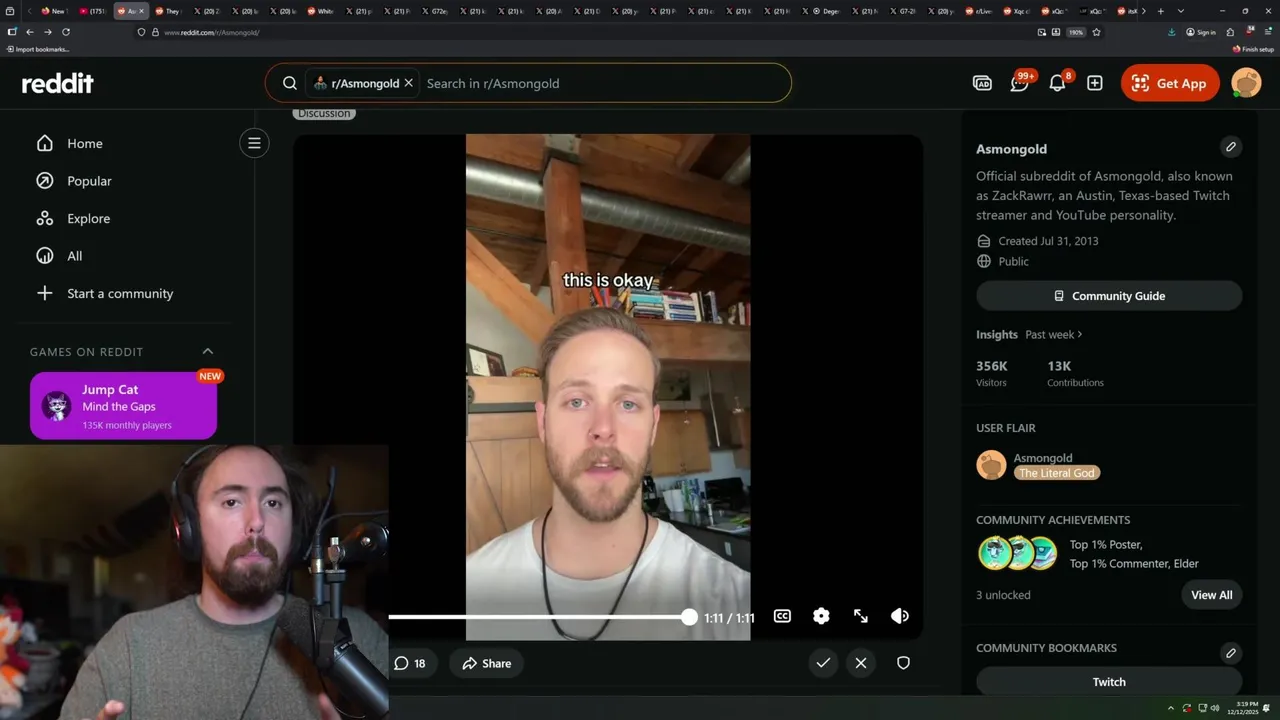Collapse the Games on Reddit section
This screenshot has width=1280, height=720.
[208, 351]
